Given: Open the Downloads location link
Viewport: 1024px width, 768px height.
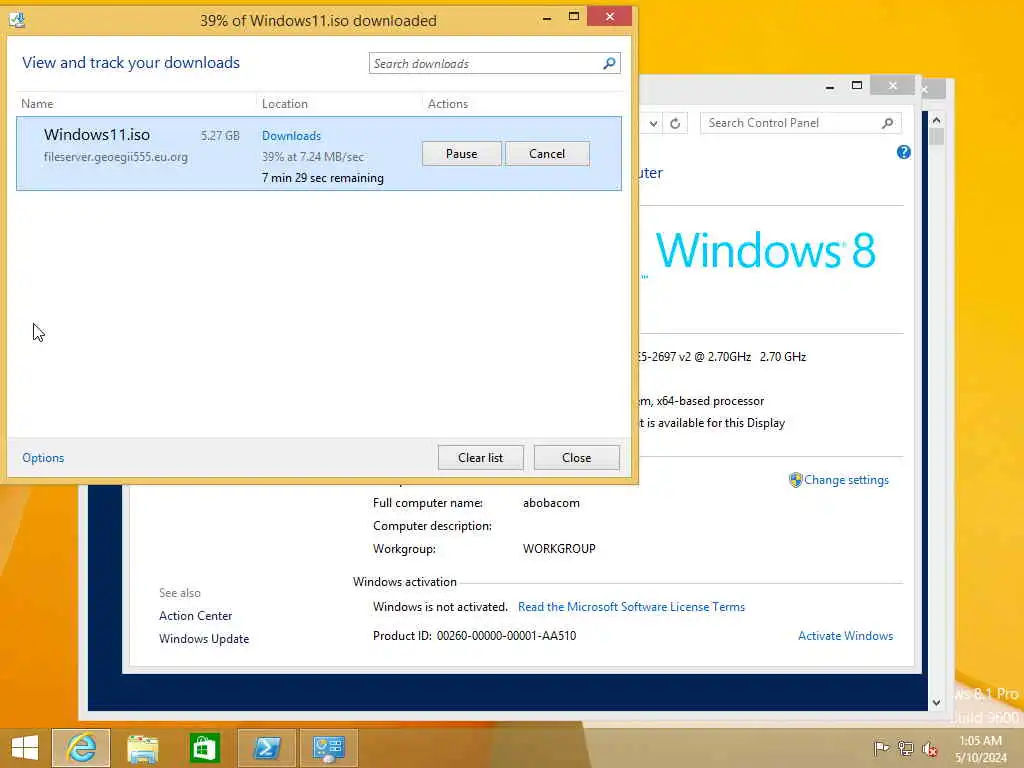Looking at the screenshot, I should coord(291,136).
